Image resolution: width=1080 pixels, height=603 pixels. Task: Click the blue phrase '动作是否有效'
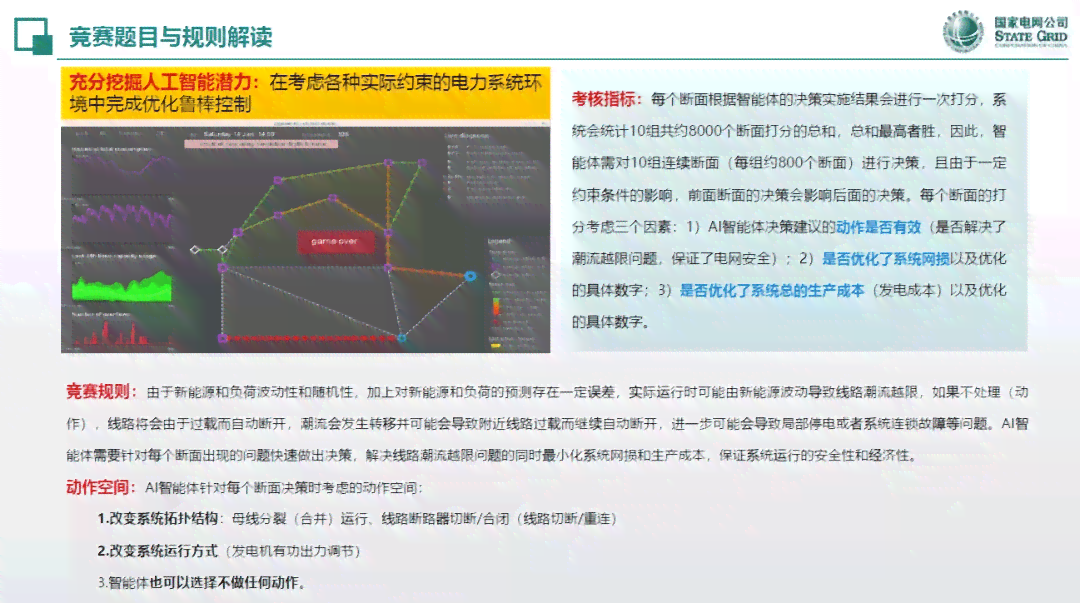coord(878,227)
